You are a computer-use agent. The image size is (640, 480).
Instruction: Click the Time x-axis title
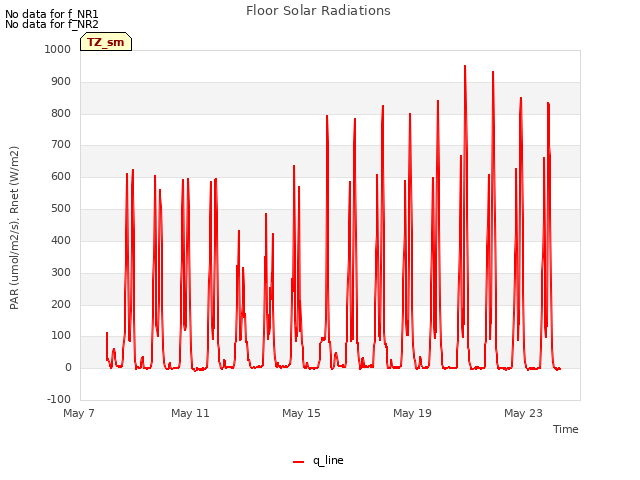pyautogui.click(x=566, y=429)
